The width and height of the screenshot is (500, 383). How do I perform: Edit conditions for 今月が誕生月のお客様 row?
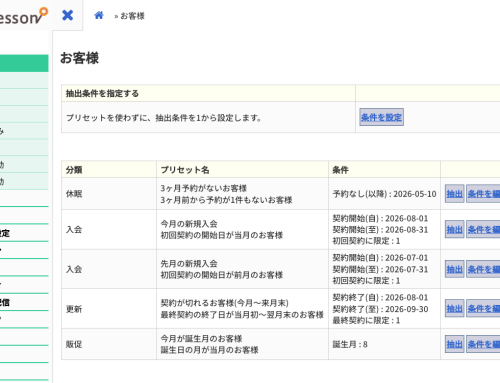point(483,344)
